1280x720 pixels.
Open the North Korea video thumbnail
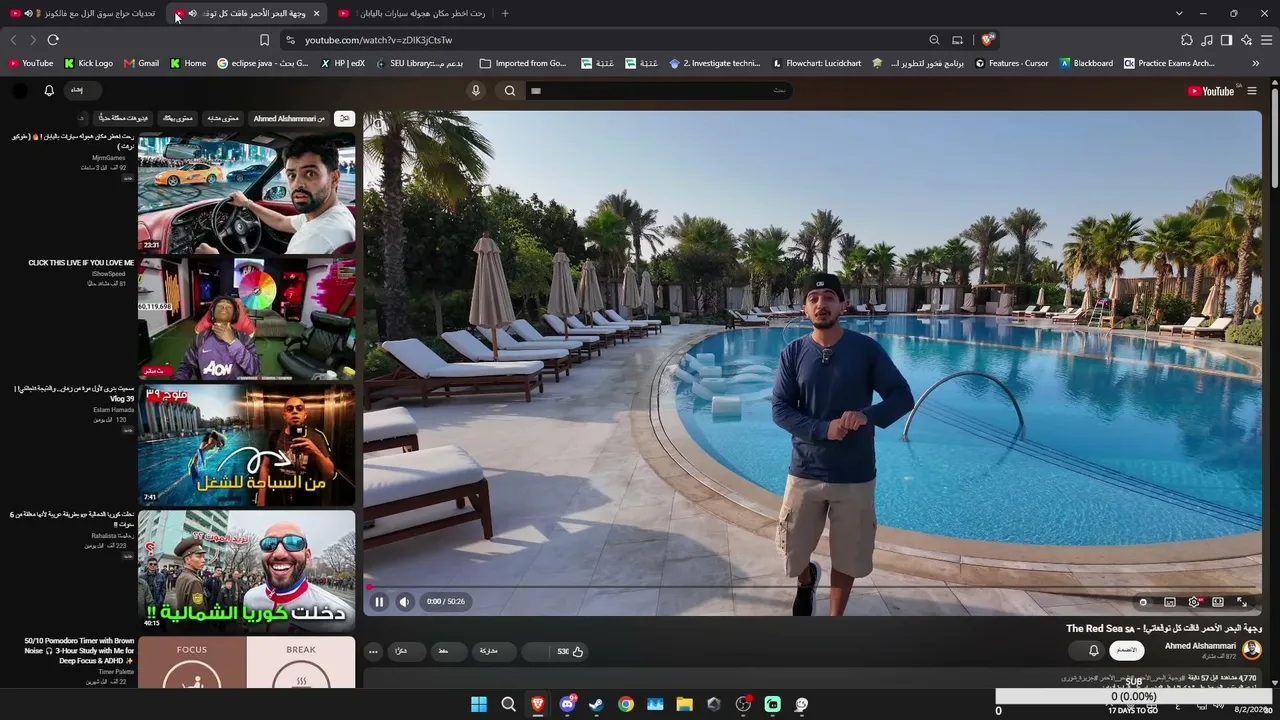point(246,571)
